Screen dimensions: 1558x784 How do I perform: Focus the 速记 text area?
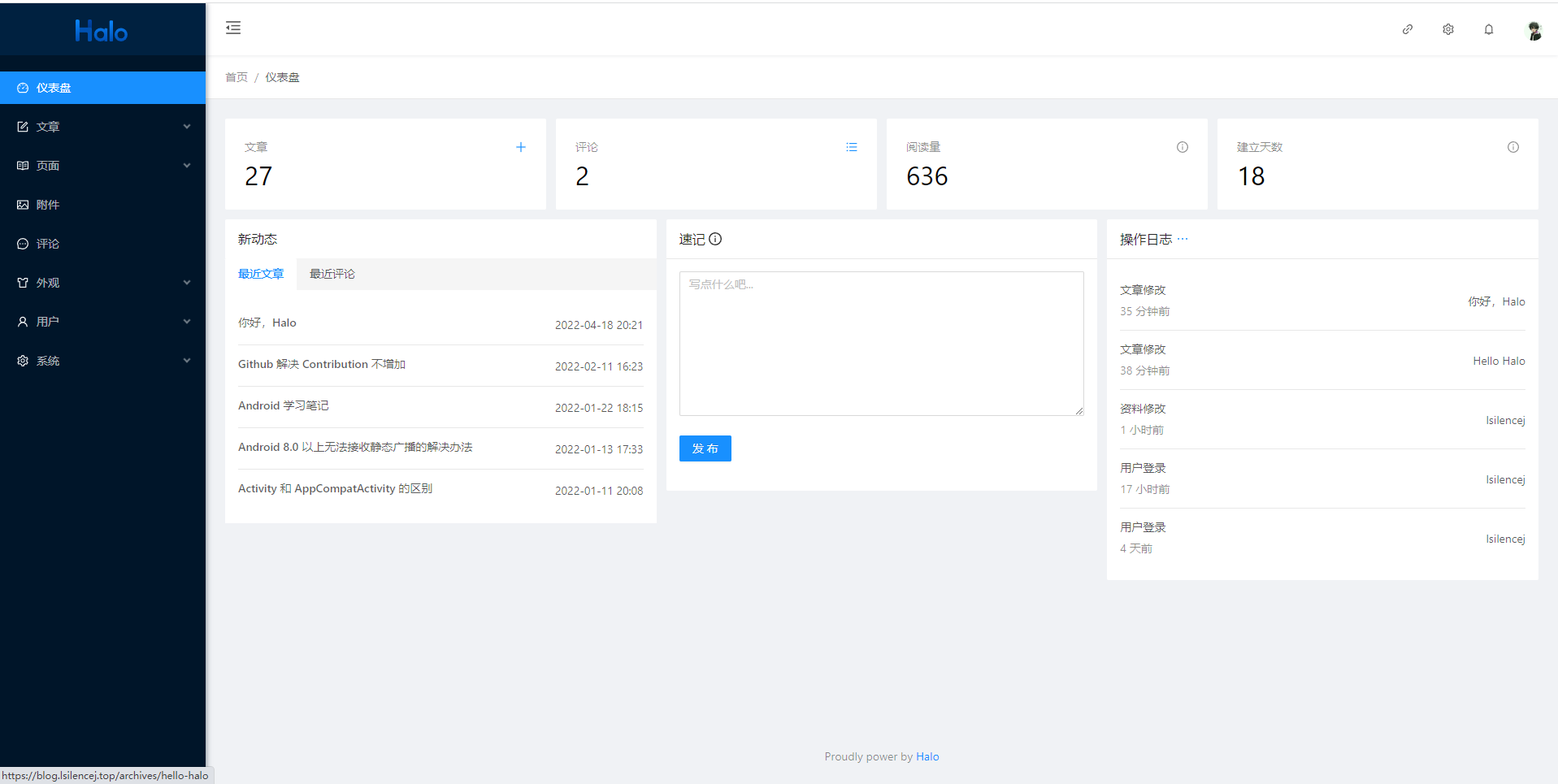(x=881, y=344)
